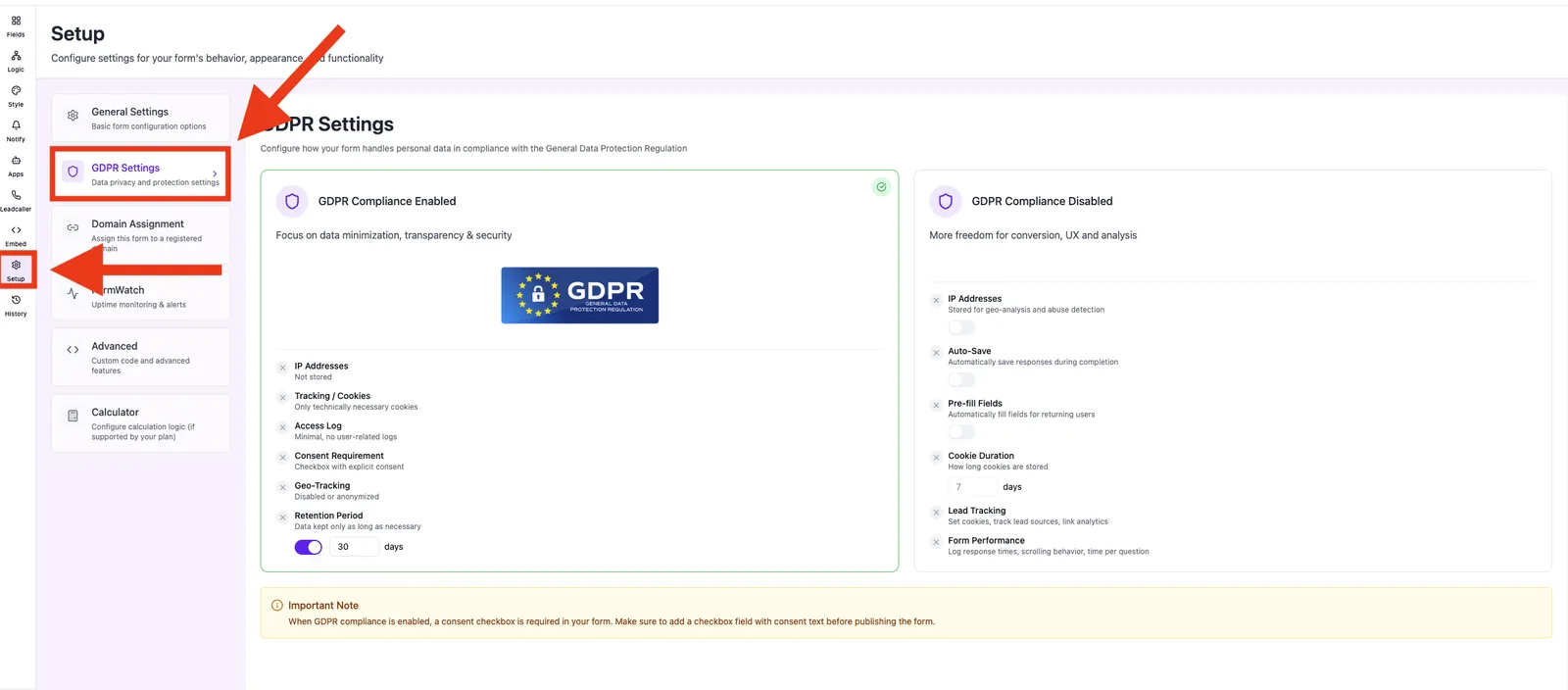Screen dimensions: 1568x690
Task: Click 'More freedom for conversion, UX and analysis' text
Action: [x=1033, y=235]
